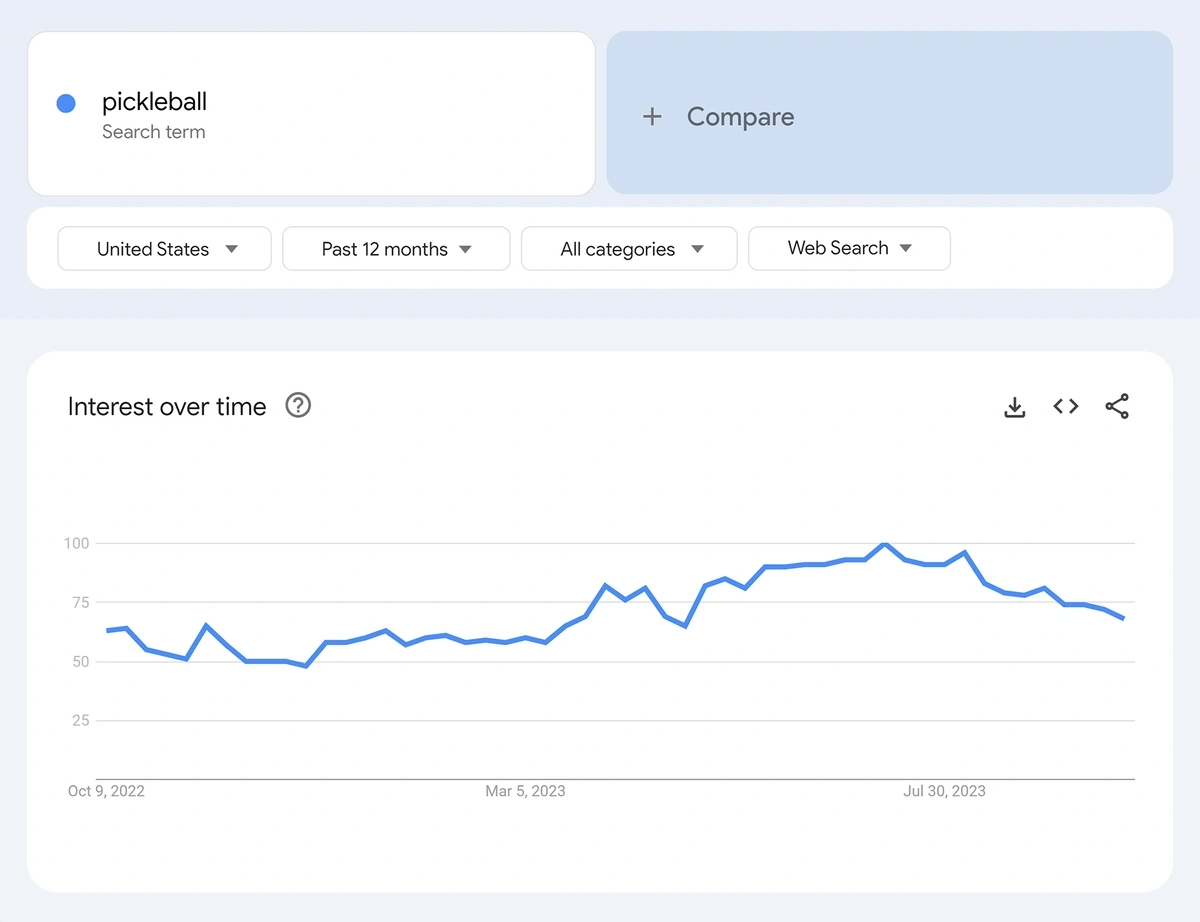Open help next to Interest over time

(x=298, y=405)
